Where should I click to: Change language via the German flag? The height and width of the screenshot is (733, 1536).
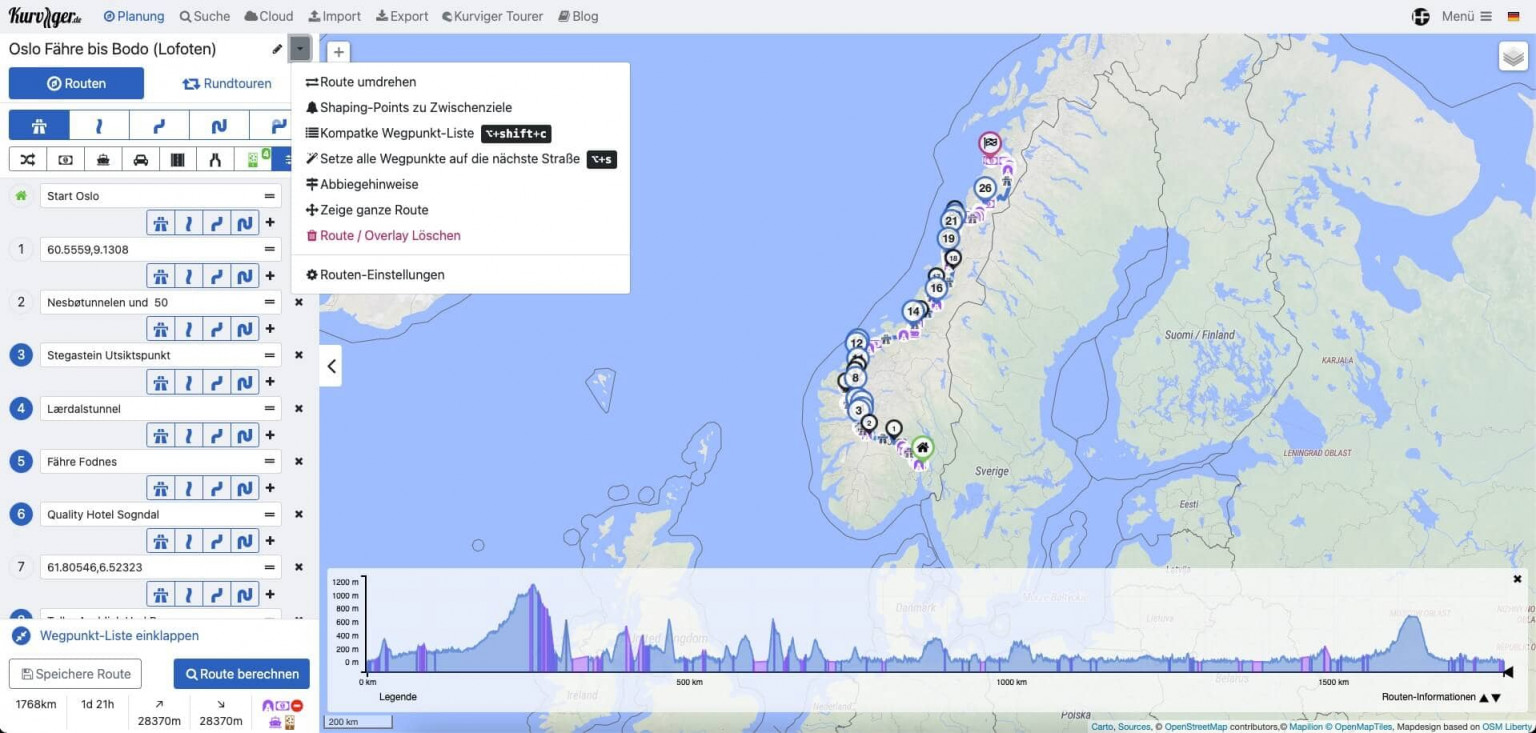(1513, 16)
